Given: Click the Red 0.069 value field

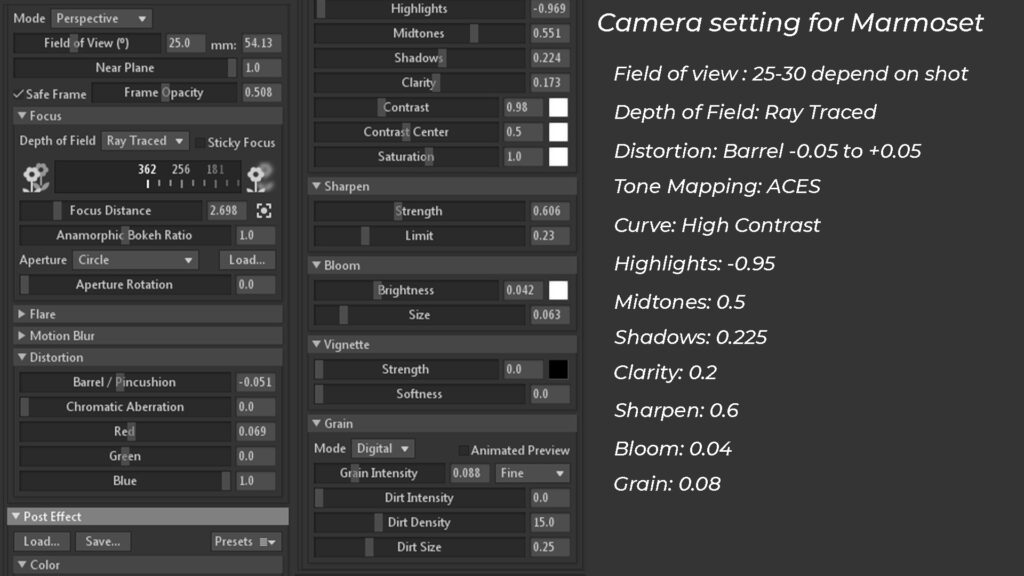Looking at the screenshot, I should pos(255,432).
